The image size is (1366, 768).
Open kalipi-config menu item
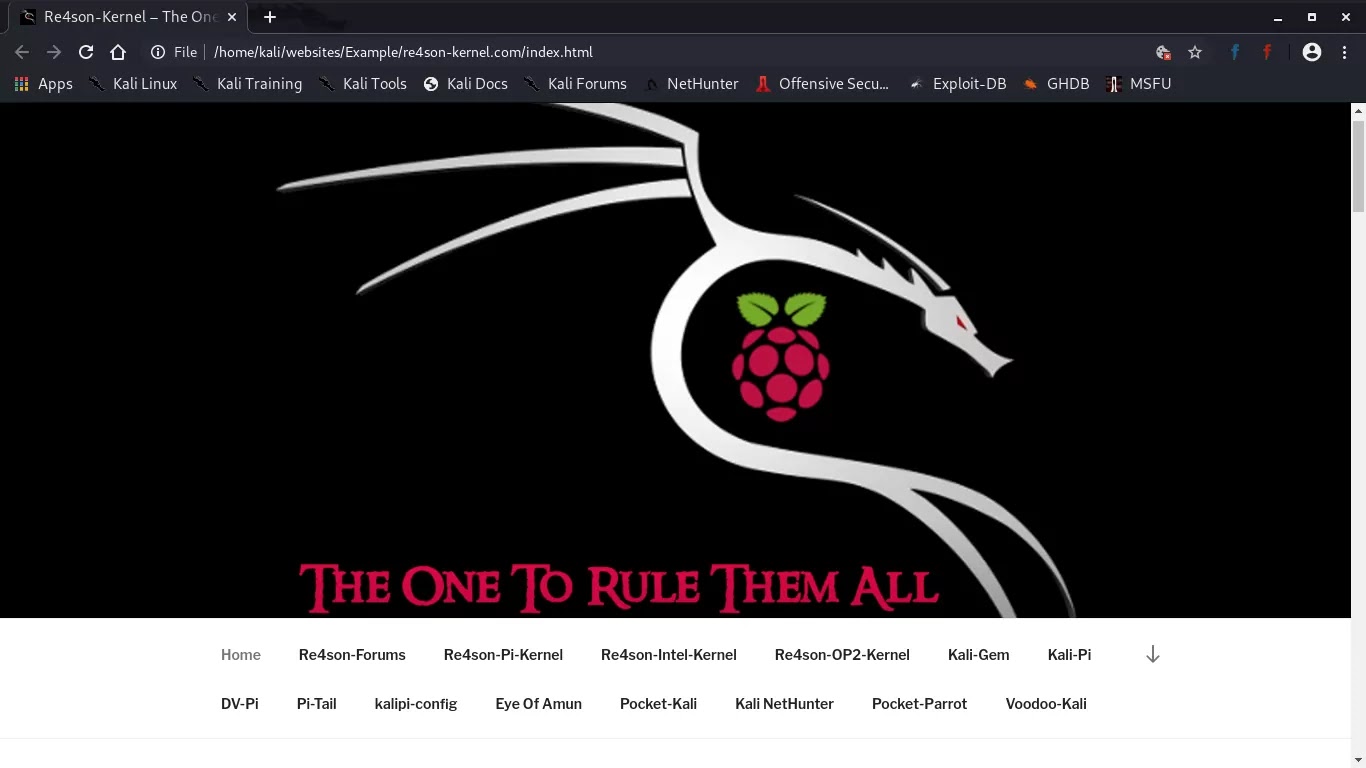[416, 704]
